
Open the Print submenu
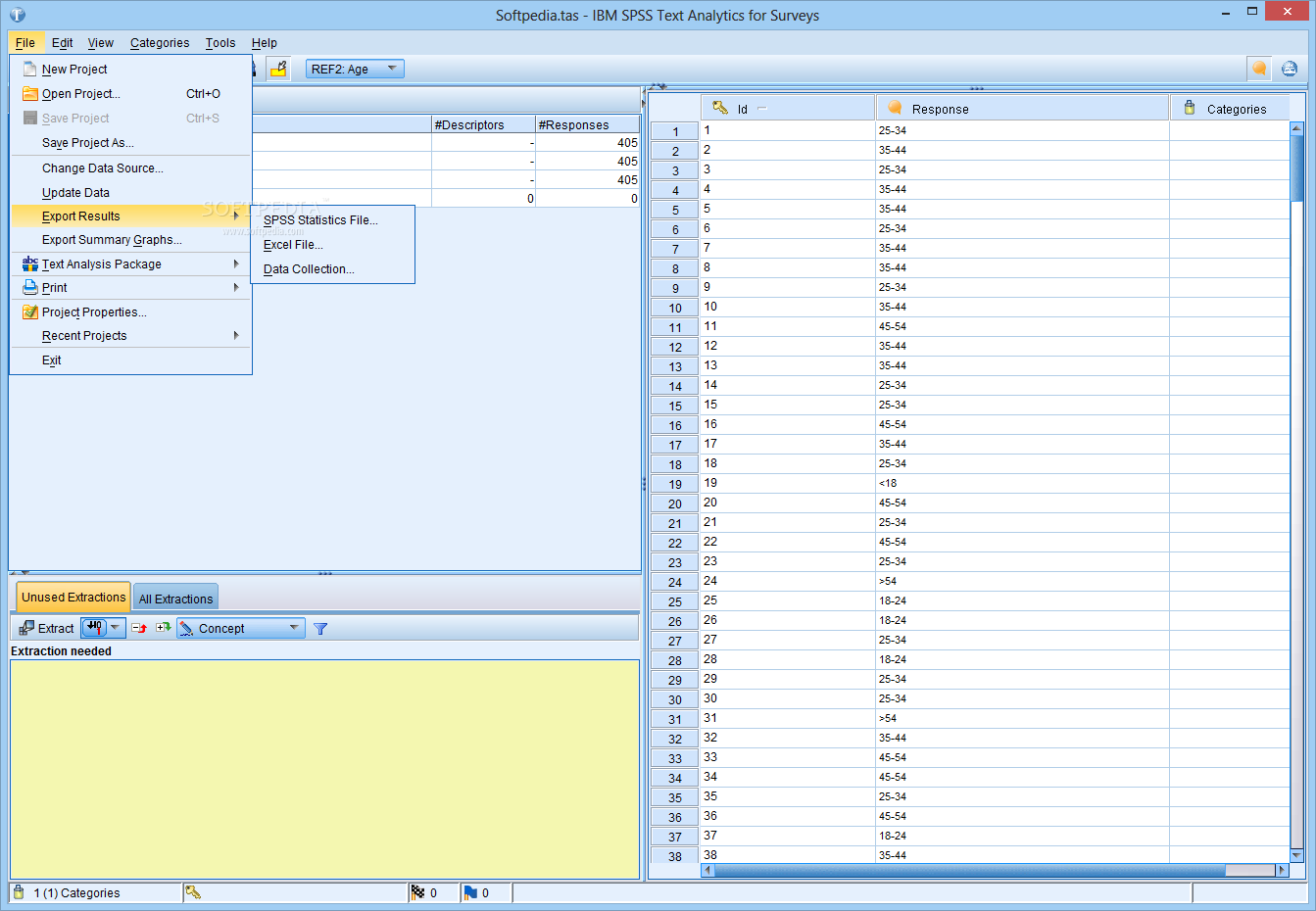[130, 288]
